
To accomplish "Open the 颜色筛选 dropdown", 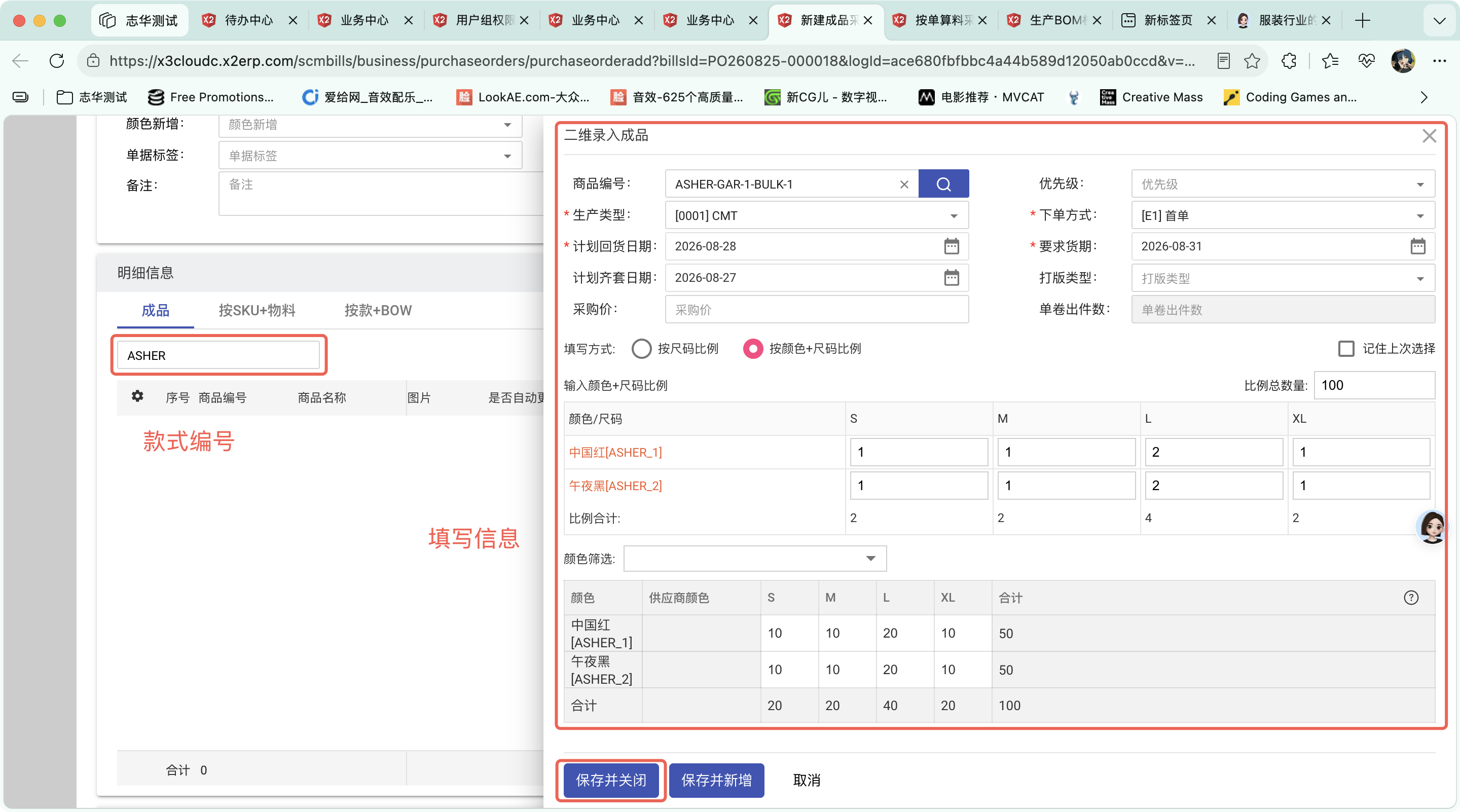I will pyautogui.click(x=754, y=559).
